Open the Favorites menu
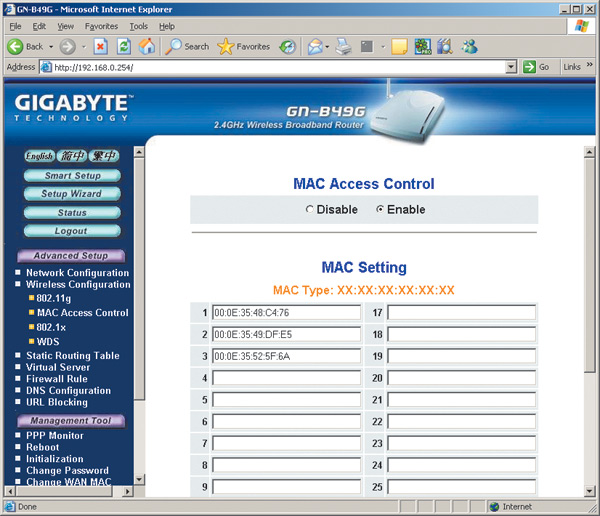The image size is (600, 516). tap(101, 26)
